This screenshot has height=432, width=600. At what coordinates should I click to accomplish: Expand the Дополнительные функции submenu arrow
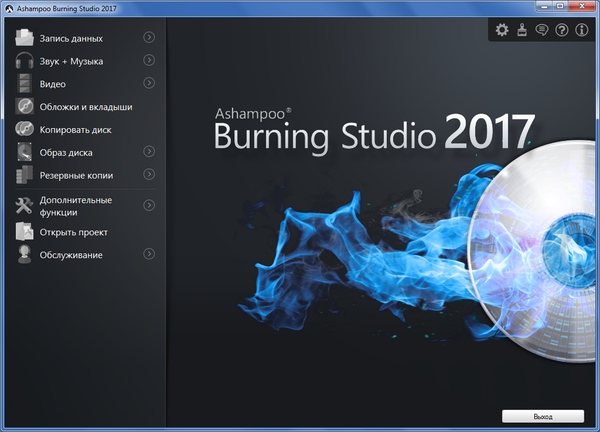click(149, 205)
